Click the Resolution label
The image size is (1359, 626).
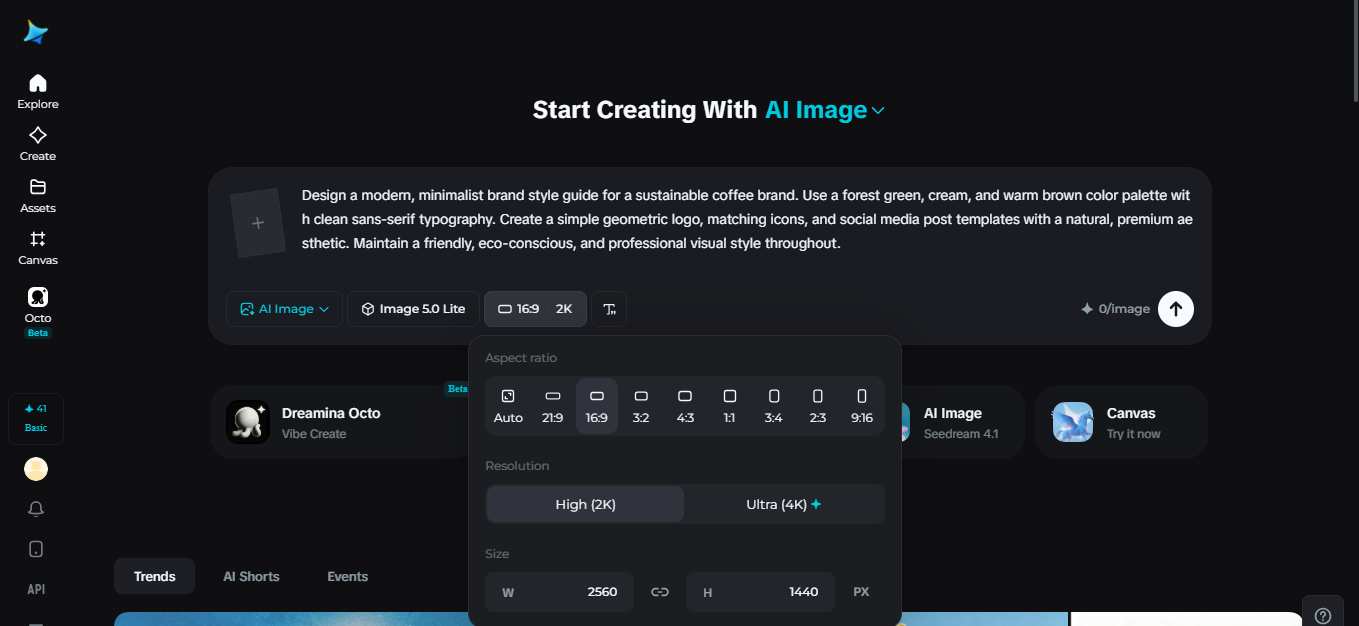517,466
